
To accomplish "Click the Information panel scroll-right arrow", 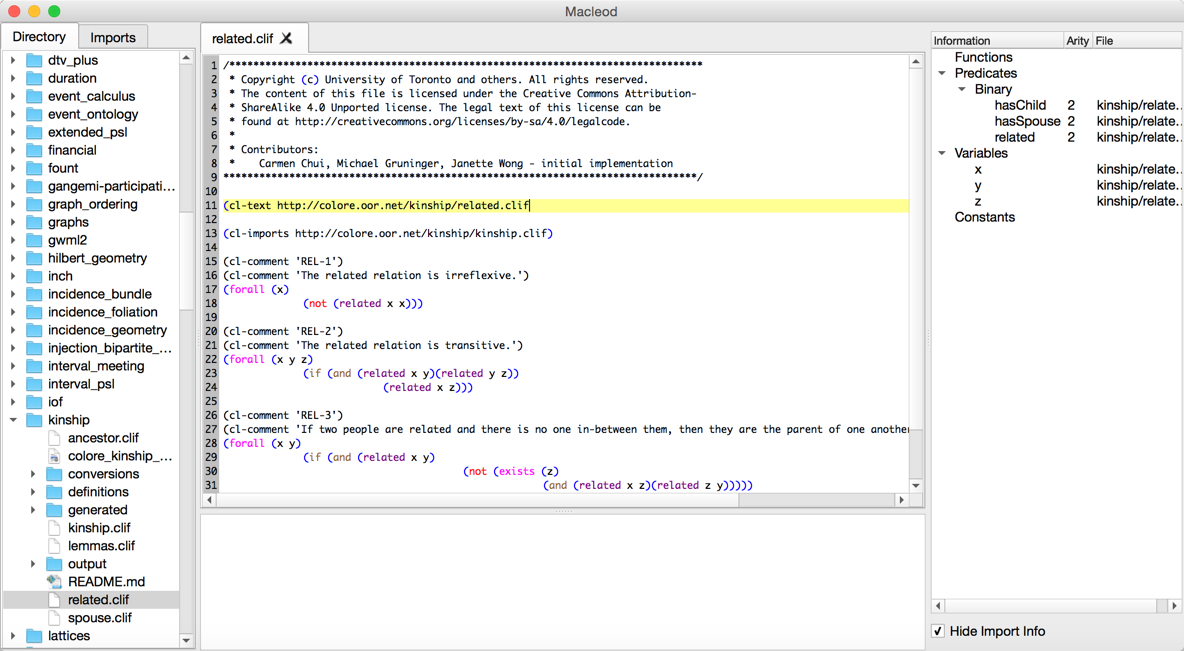I will click(1174, 606).
